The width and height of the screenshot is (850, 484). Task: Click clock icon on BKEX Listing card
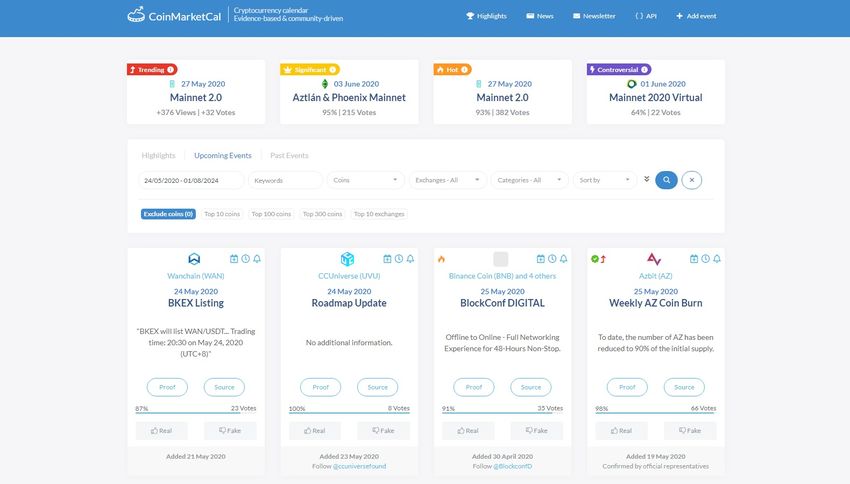click(246, 259)
